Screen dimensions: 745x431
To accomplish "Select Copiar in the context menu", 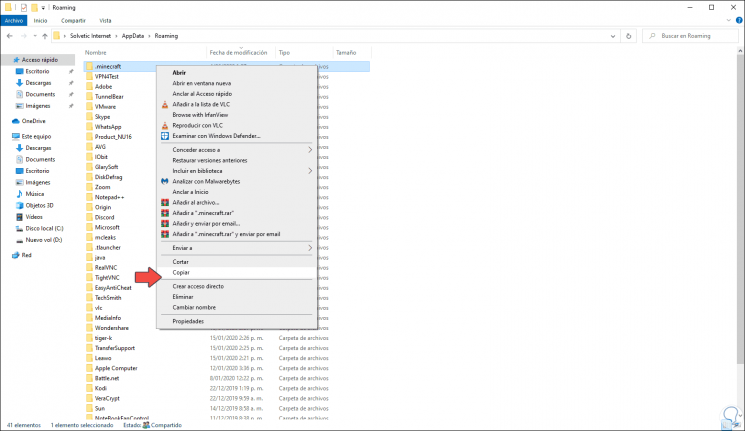I will pos(181,273).
